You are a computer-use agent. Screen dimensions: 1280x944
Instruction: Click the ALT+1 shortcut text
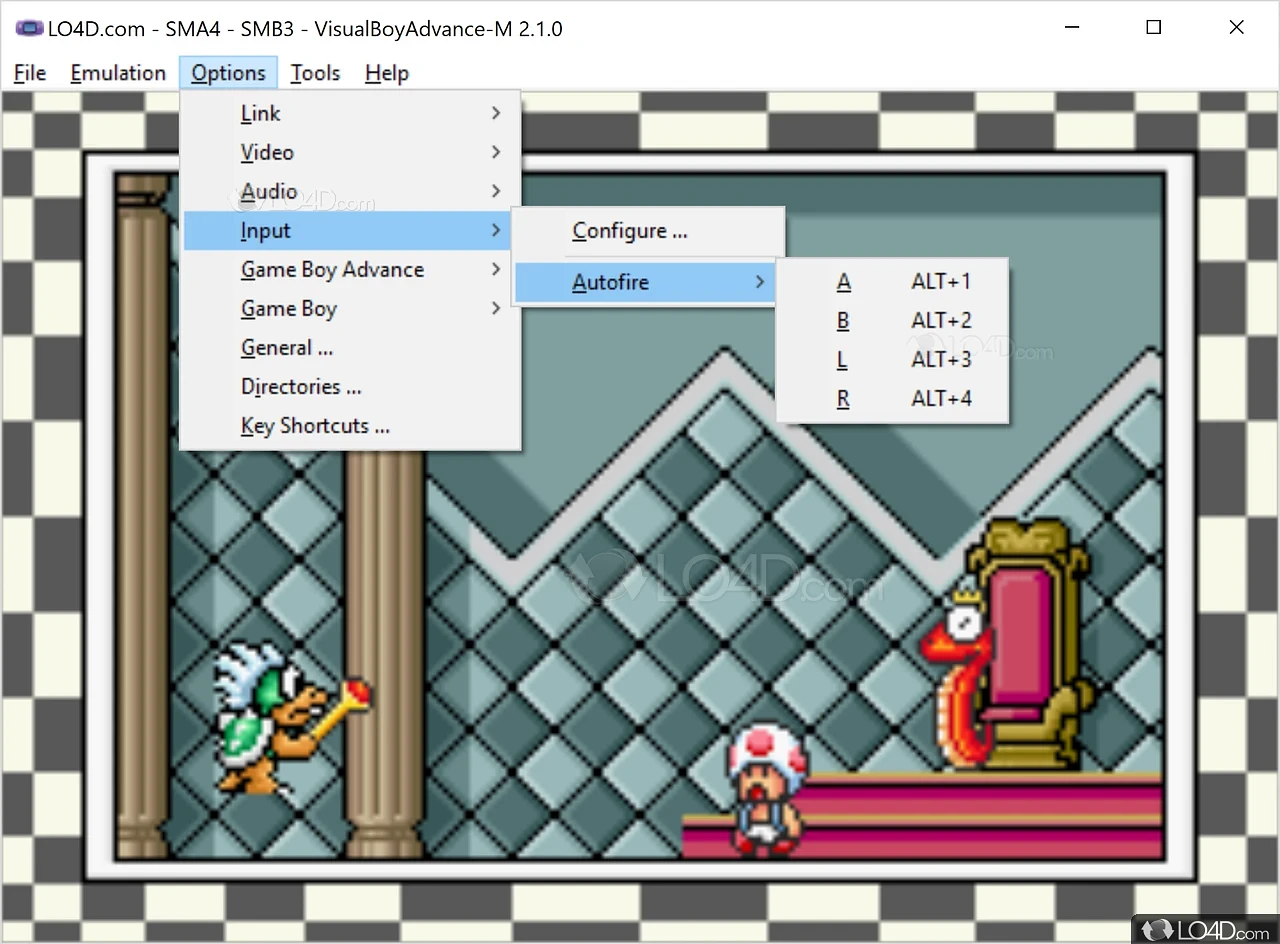click(x=941, y=282)
